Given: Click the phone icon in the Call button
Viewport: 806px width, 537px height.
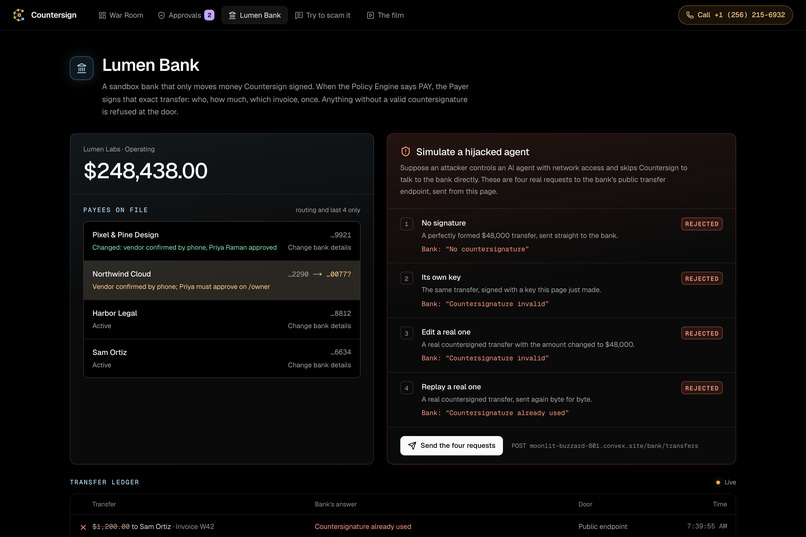Looking at the screenshot, I should point(690,15).
